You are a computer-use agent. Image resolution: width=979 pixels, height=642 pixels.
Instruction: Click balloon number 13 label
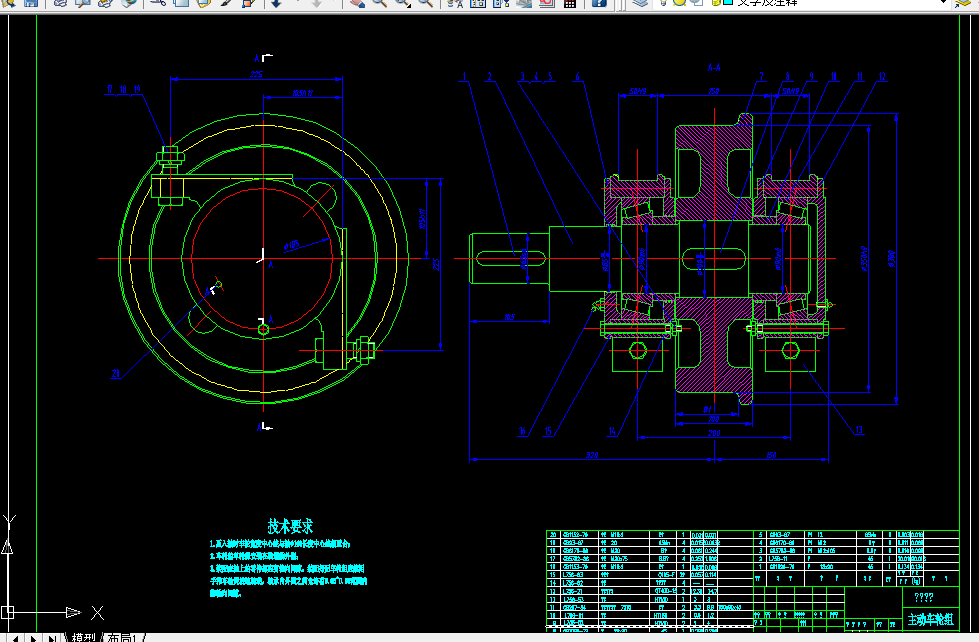tap(859, 430)
